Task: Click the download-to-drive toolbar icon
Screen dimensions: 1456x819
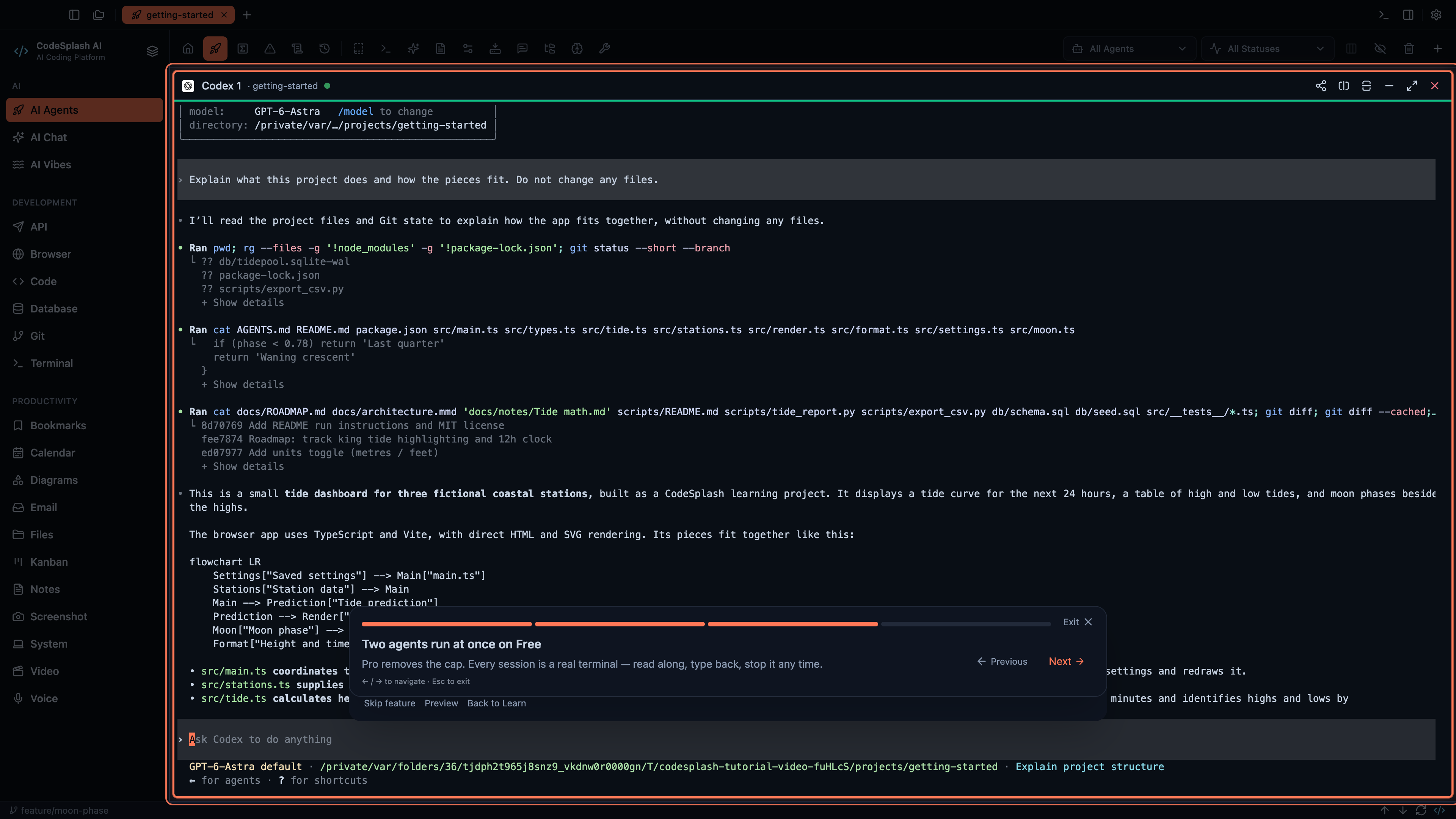Action: click(495, 49)
